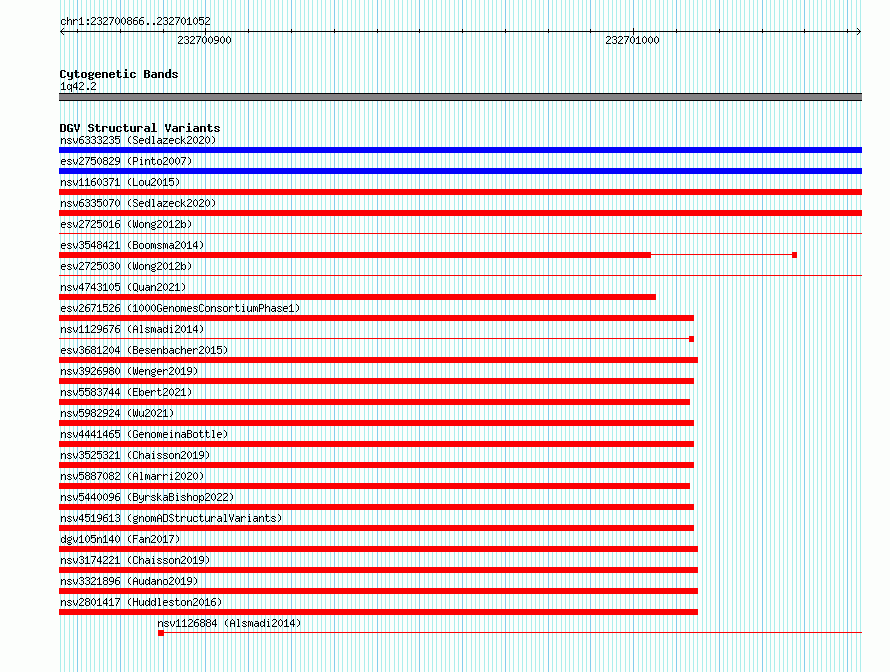Click the 232701000 ruler position label
This screenshot has width=890, height=672.
click(x=632, y=40)
